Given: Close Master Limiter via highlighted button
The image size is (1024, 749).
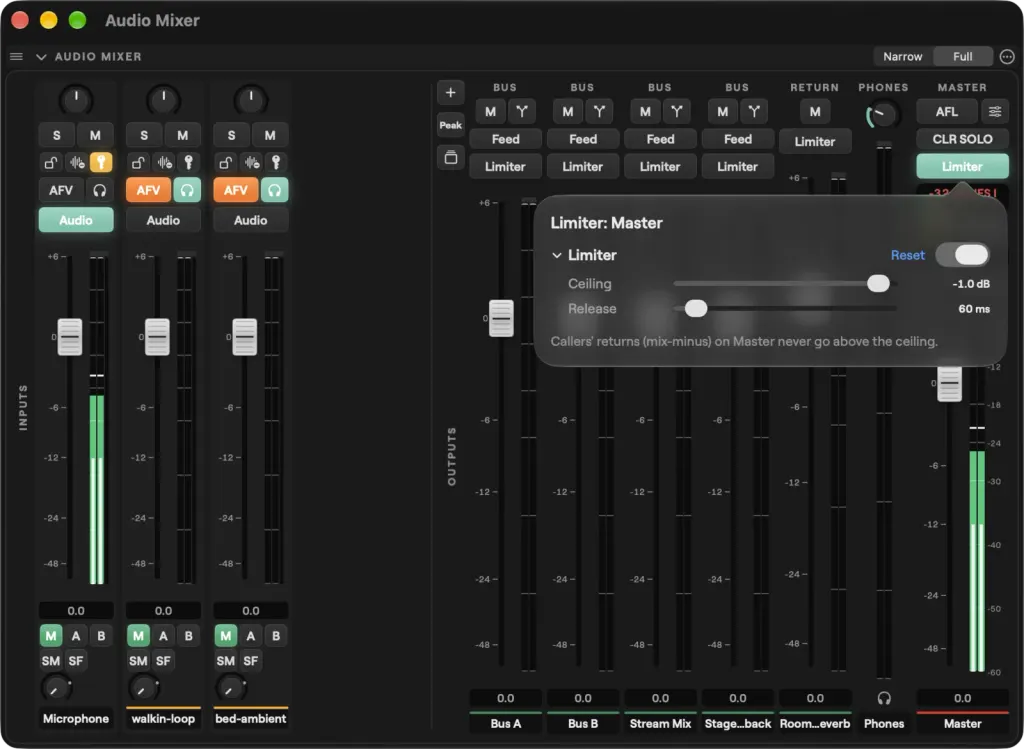Looking at the screenshot, I should [963, 167].
